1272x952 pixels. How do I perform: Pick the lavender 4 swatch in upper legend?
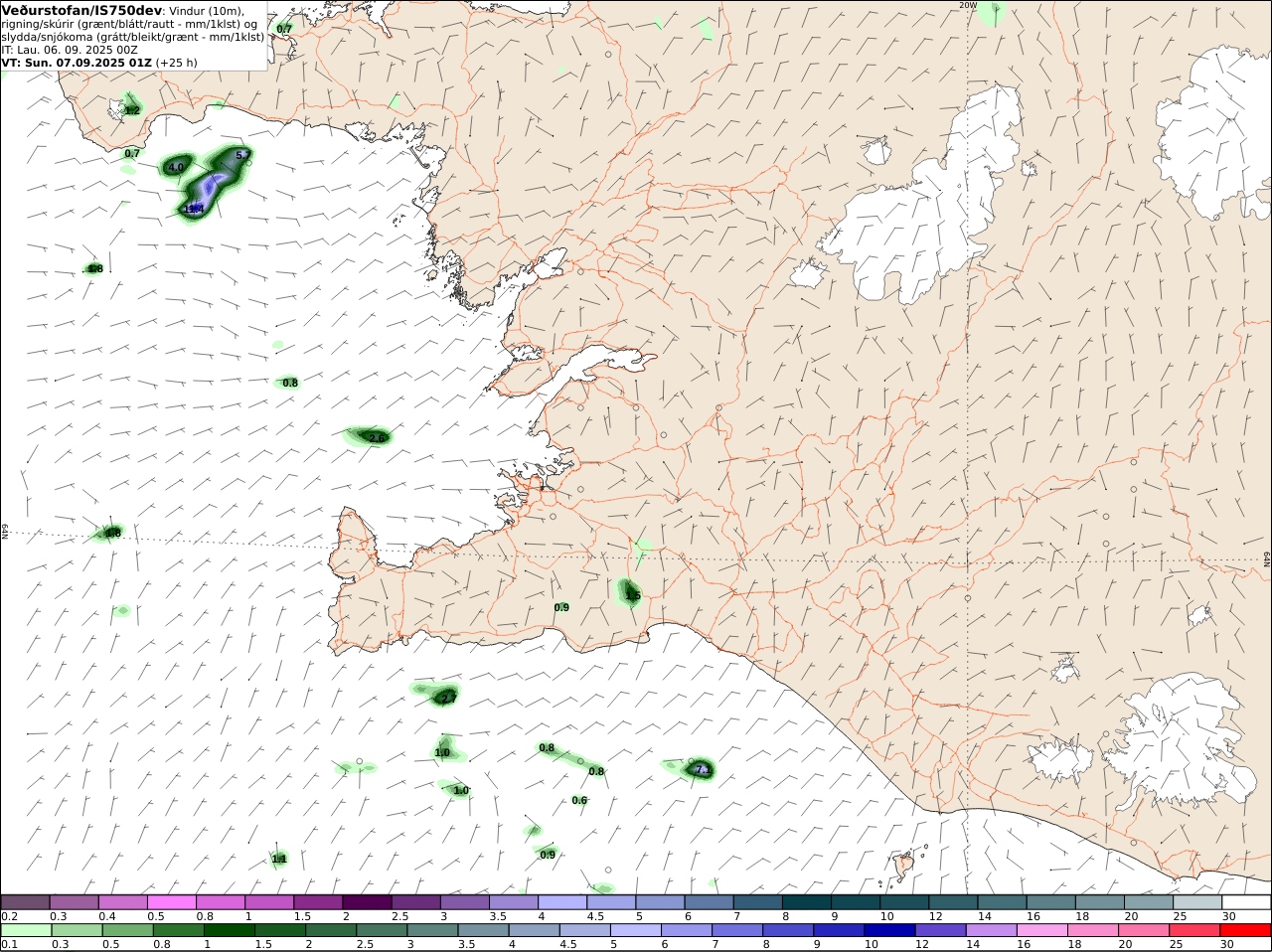pos(561,902)
